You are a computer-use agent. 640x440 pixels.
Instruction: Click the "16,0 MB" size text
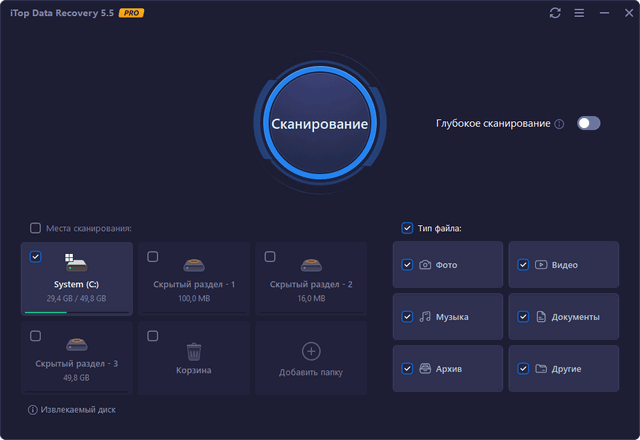(x=311, y=298)
